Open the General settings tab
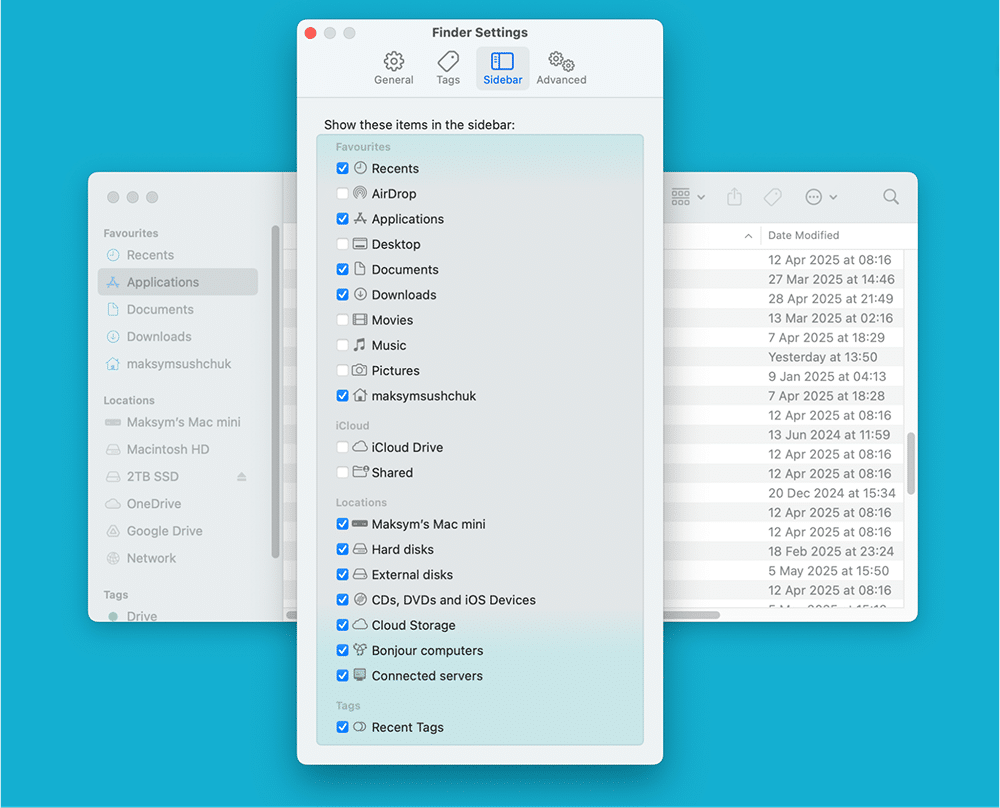The image size is (1000, 808). point(393,68)
